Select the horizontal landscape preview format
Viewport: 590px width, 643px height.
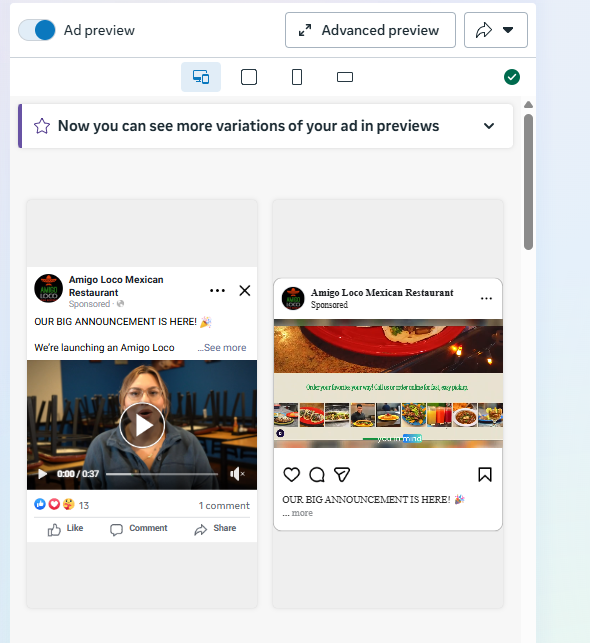(x=345, y=77)
